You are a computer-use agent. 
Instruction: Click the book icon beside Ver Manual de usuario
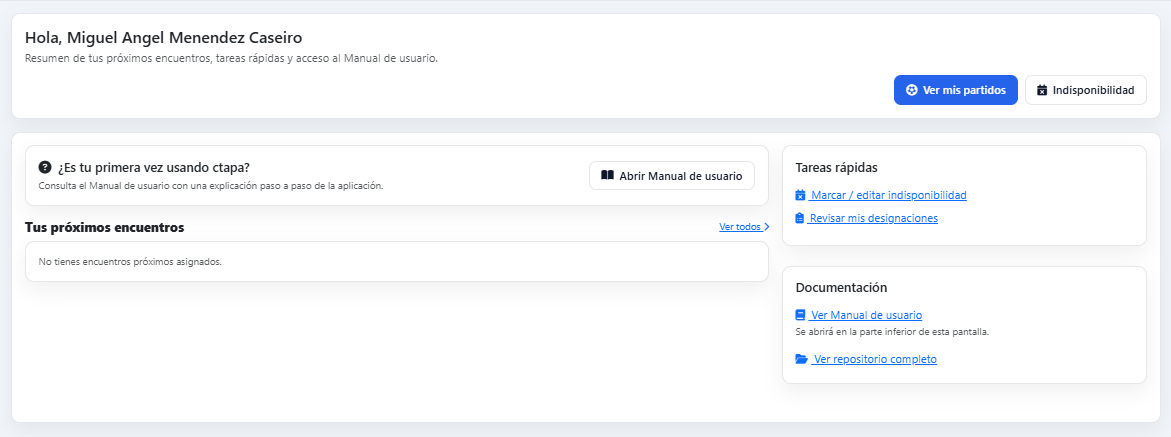(800, 315)
